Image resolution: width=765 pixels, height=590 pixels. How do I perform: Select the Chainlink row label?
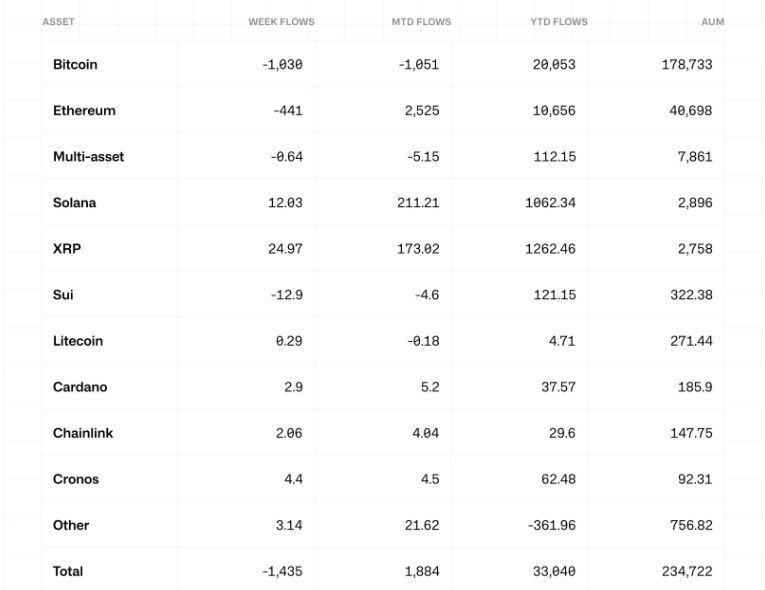click(x=83, y=433)
